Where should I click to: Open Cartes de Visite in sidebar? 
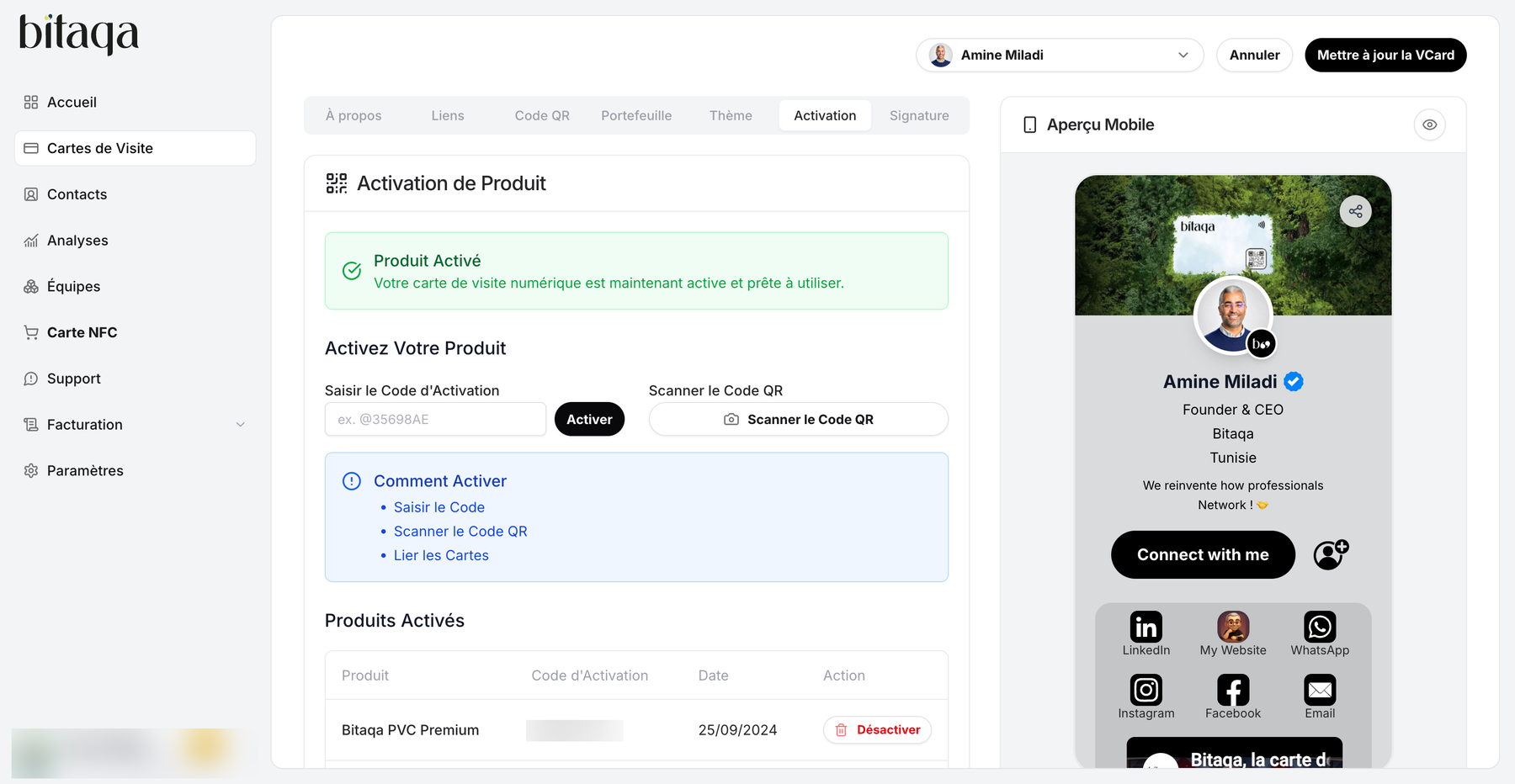(x=136, y=148)
